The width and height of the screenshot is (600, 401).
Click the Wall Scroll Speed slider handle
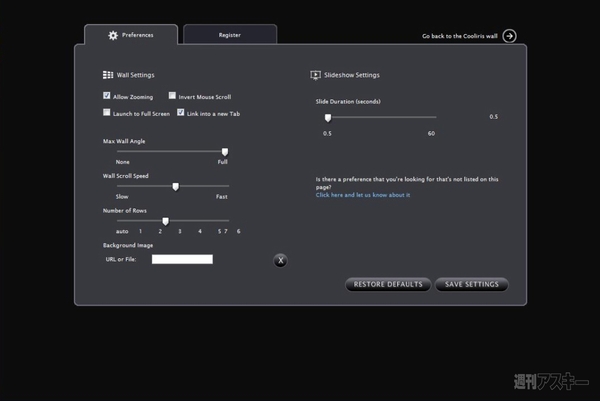(x=176, y=187)
